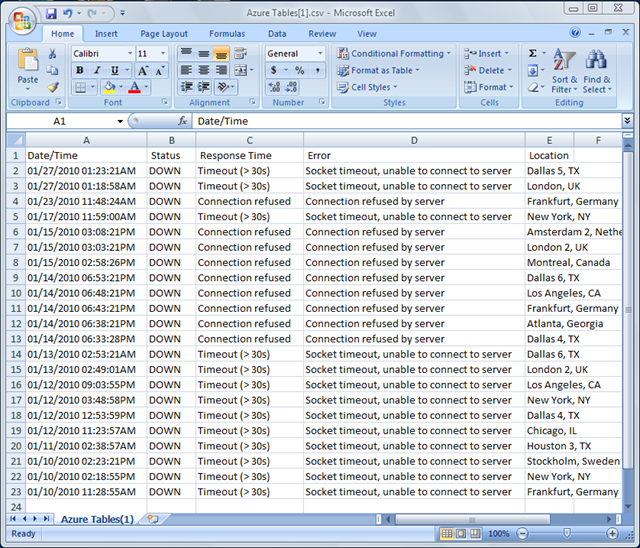The height and width of the screenshot is (548, 640).
Task: Click the AutoSum sigma icon
Action: (533, 54)
